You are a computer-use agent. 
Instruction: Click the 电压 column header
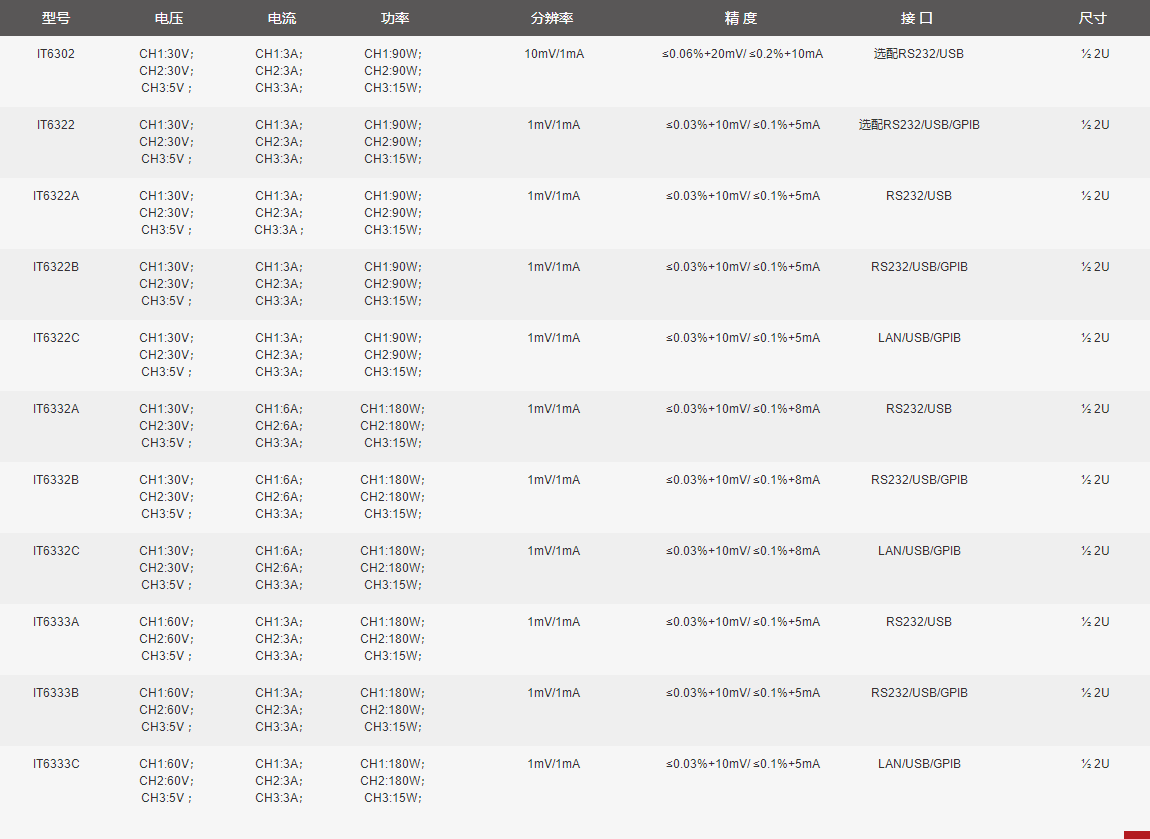(x=169, y=19)
